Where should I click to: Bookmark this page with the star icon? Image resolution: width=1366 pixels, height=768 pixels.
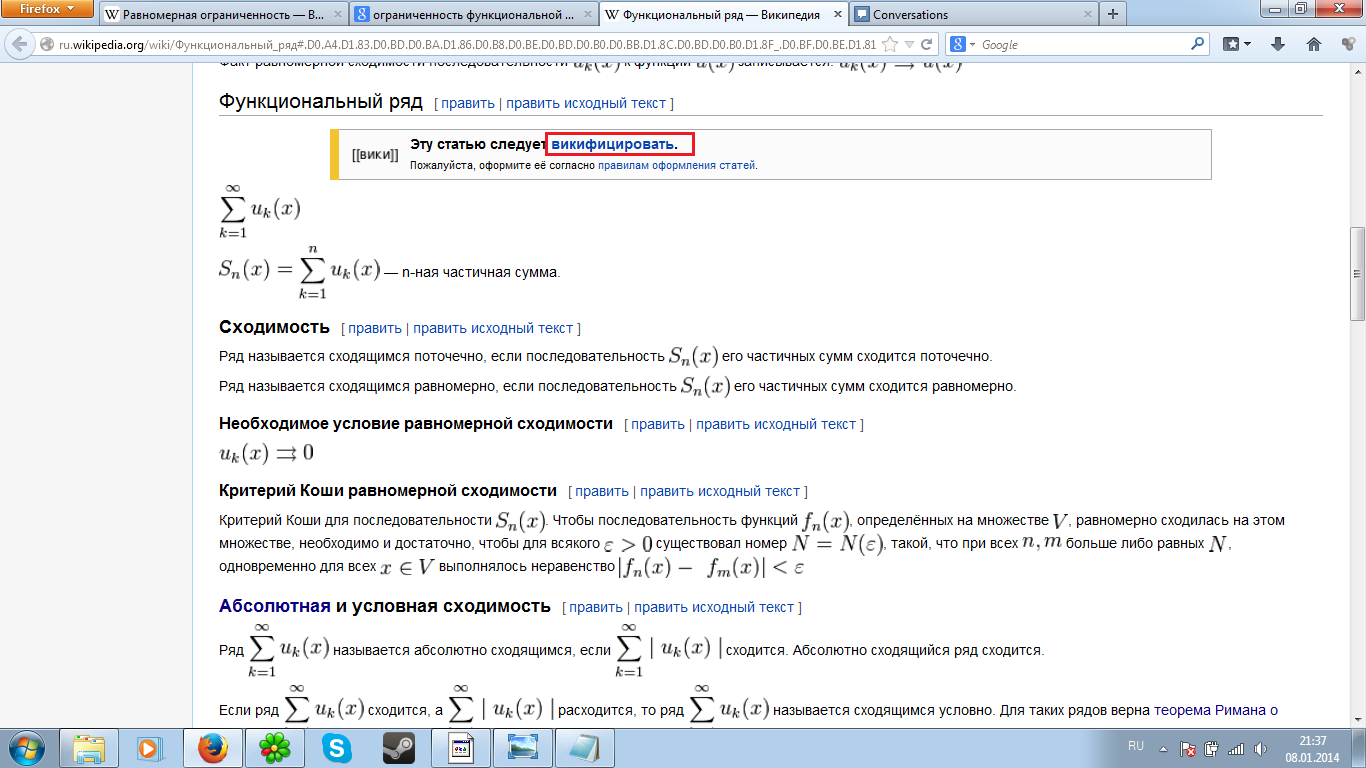pos(889,45)
